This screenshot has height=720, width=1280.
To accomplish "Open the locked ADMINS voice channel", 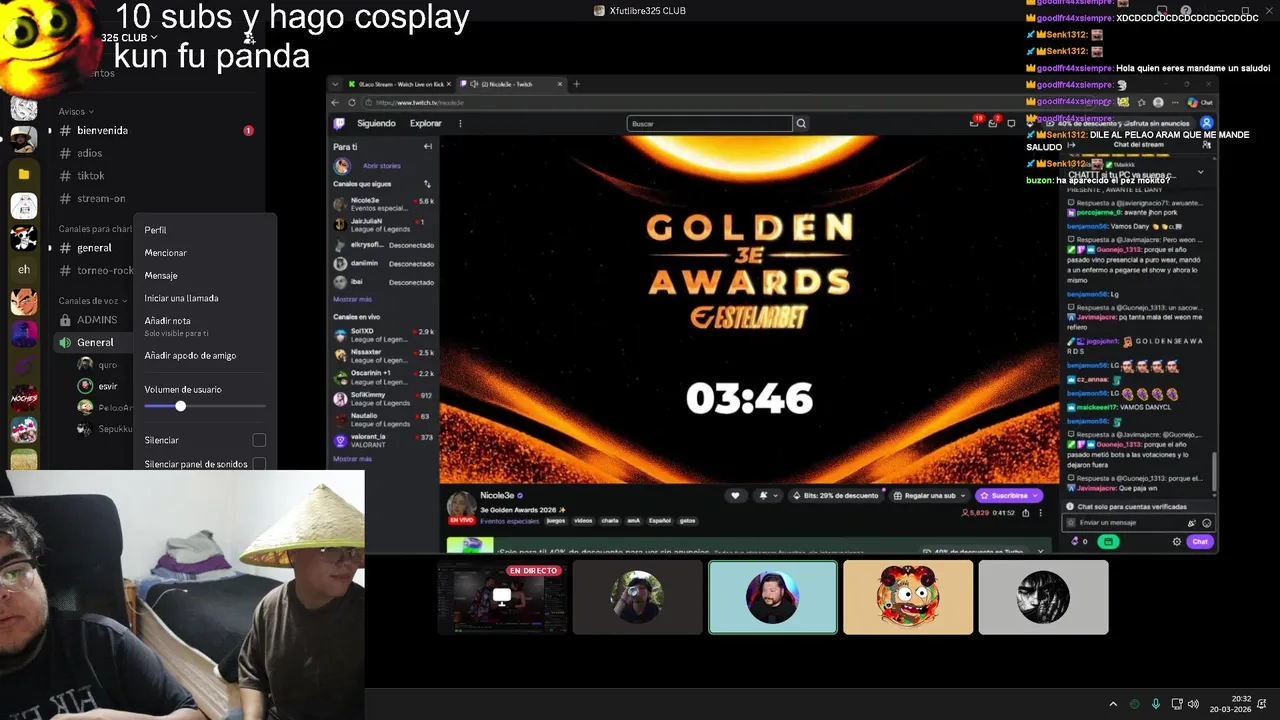I will (x=96, y=320).
